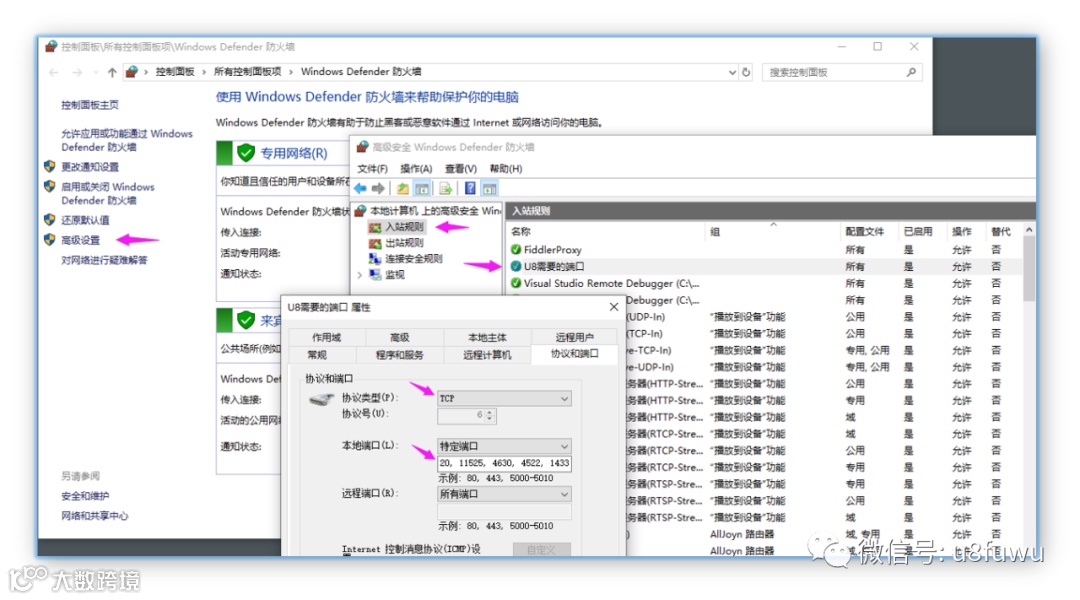Viewport: 1080px width, 600px height.
Task: Open 启用或关闭 Windows Defender 防火墙 link
Action: pos(107,194)
